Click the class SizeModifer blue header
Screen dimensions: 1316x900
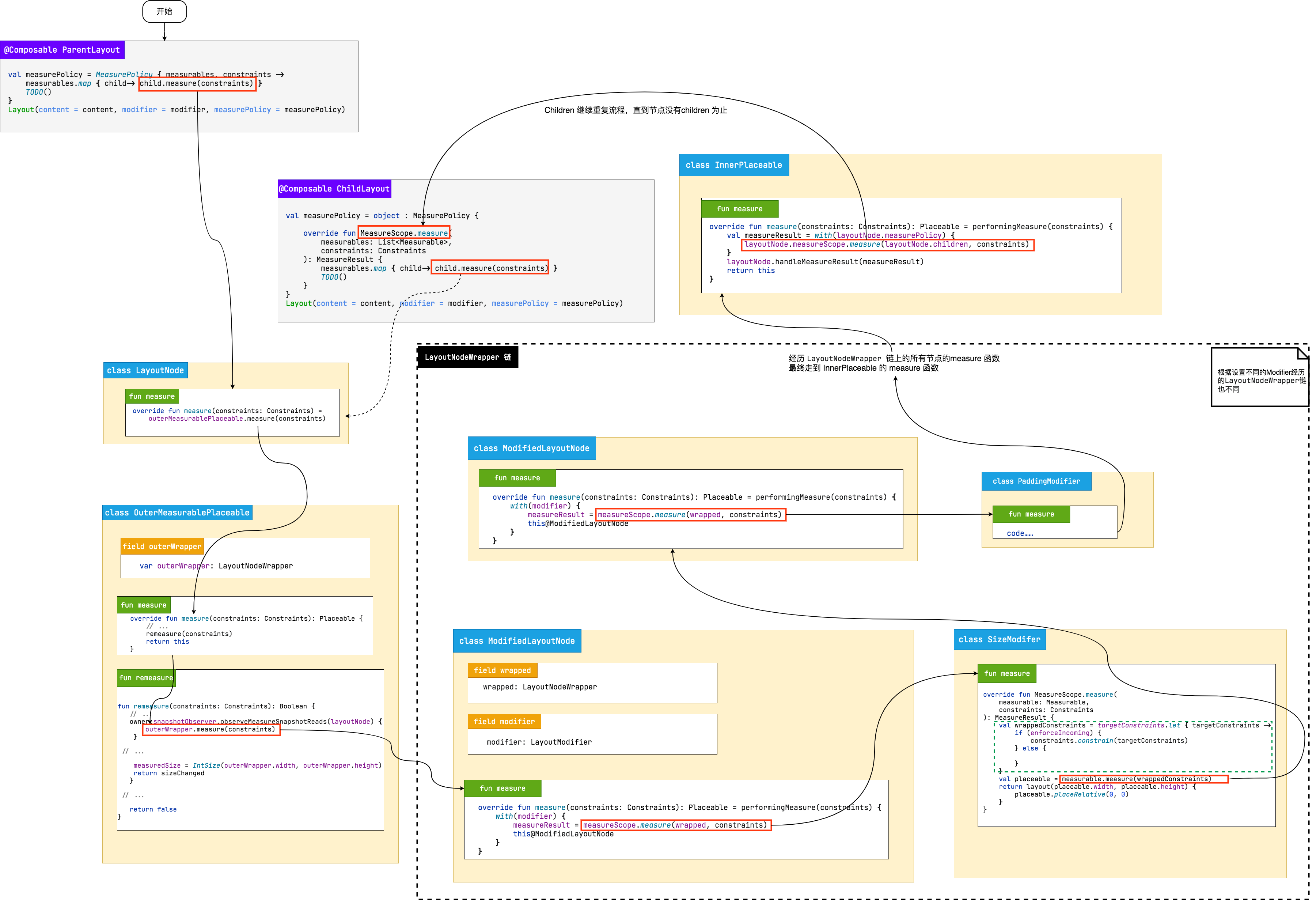(1000, 639)
